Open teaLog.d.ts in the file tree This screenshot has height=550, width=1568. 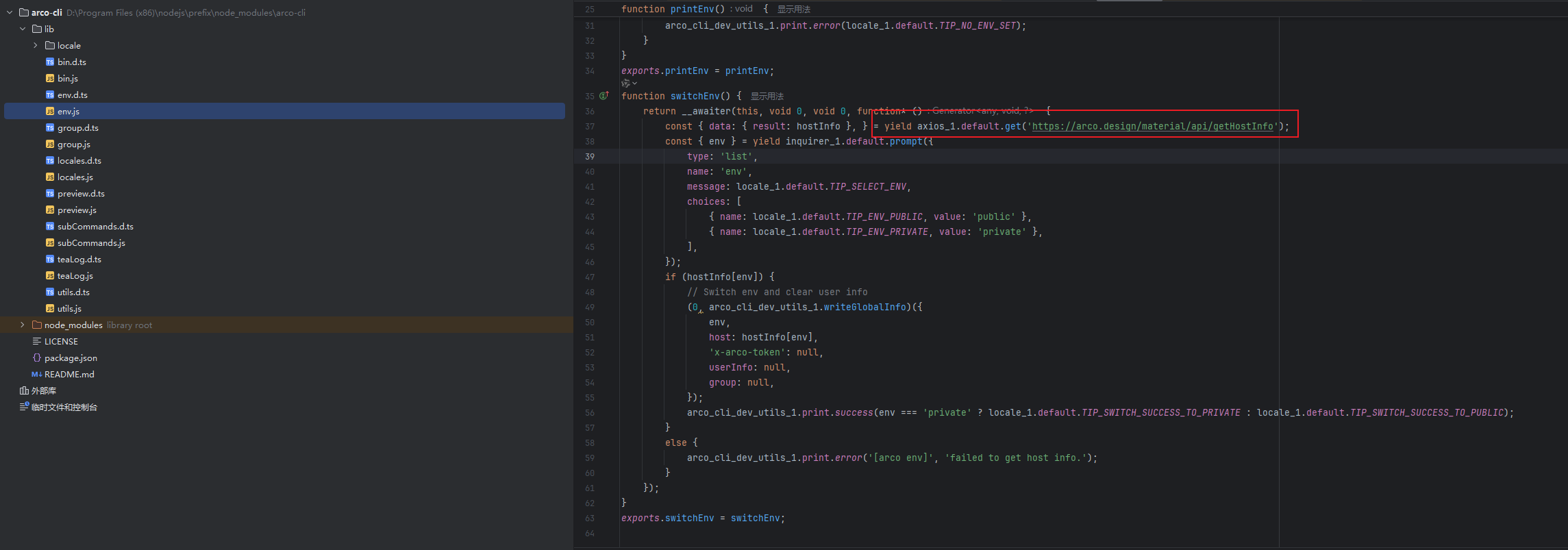click(x=79, y=260)
